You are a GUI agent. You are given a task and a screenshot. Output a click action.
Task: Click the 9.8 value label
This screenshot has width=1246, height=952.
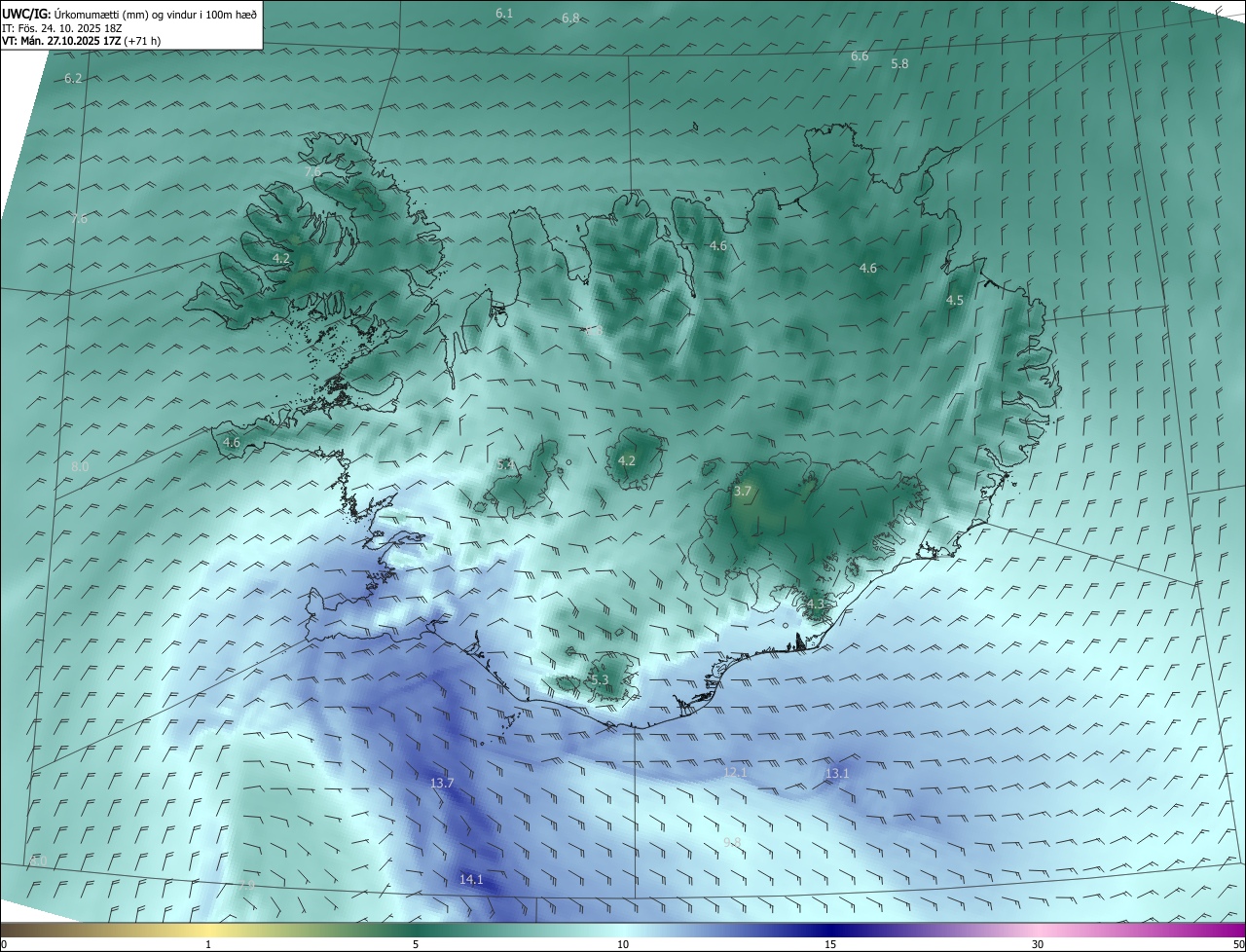732,843
